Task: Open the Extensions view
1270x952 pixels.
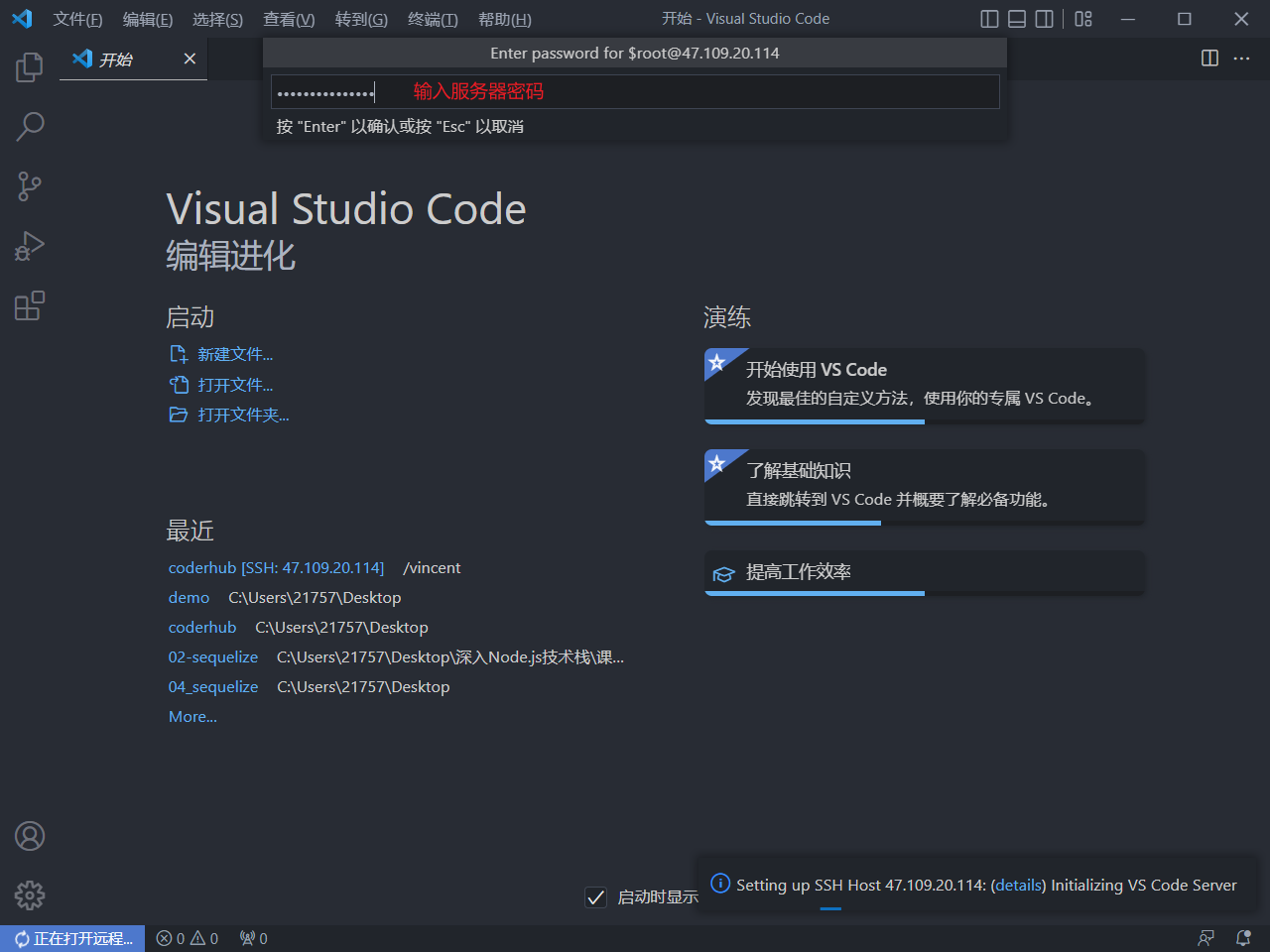Action: click(30, 305)
